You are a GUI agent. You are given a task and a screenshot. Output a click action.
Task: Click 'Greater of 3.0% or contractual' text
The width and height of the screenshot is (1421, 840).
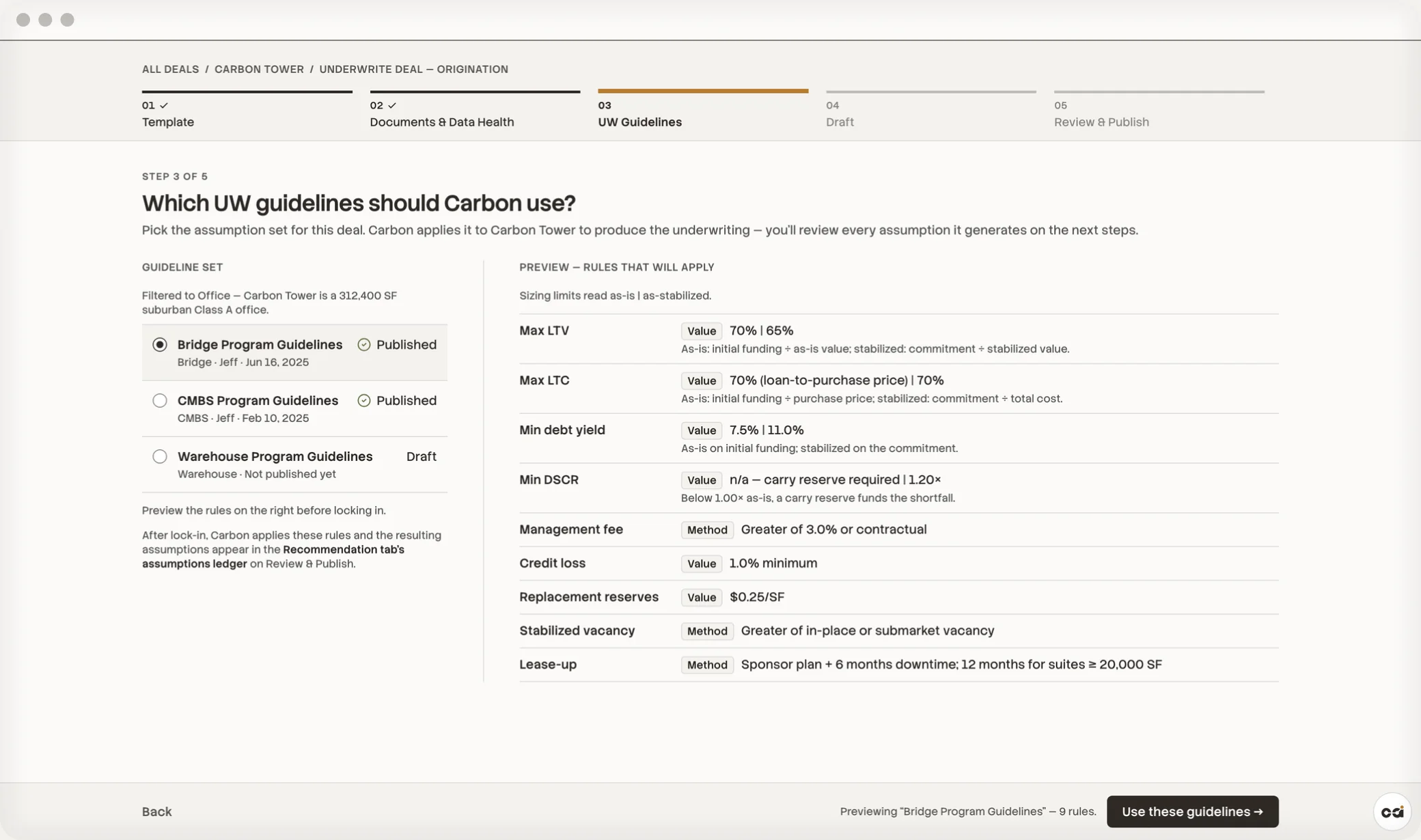click(x=833, y=529)
